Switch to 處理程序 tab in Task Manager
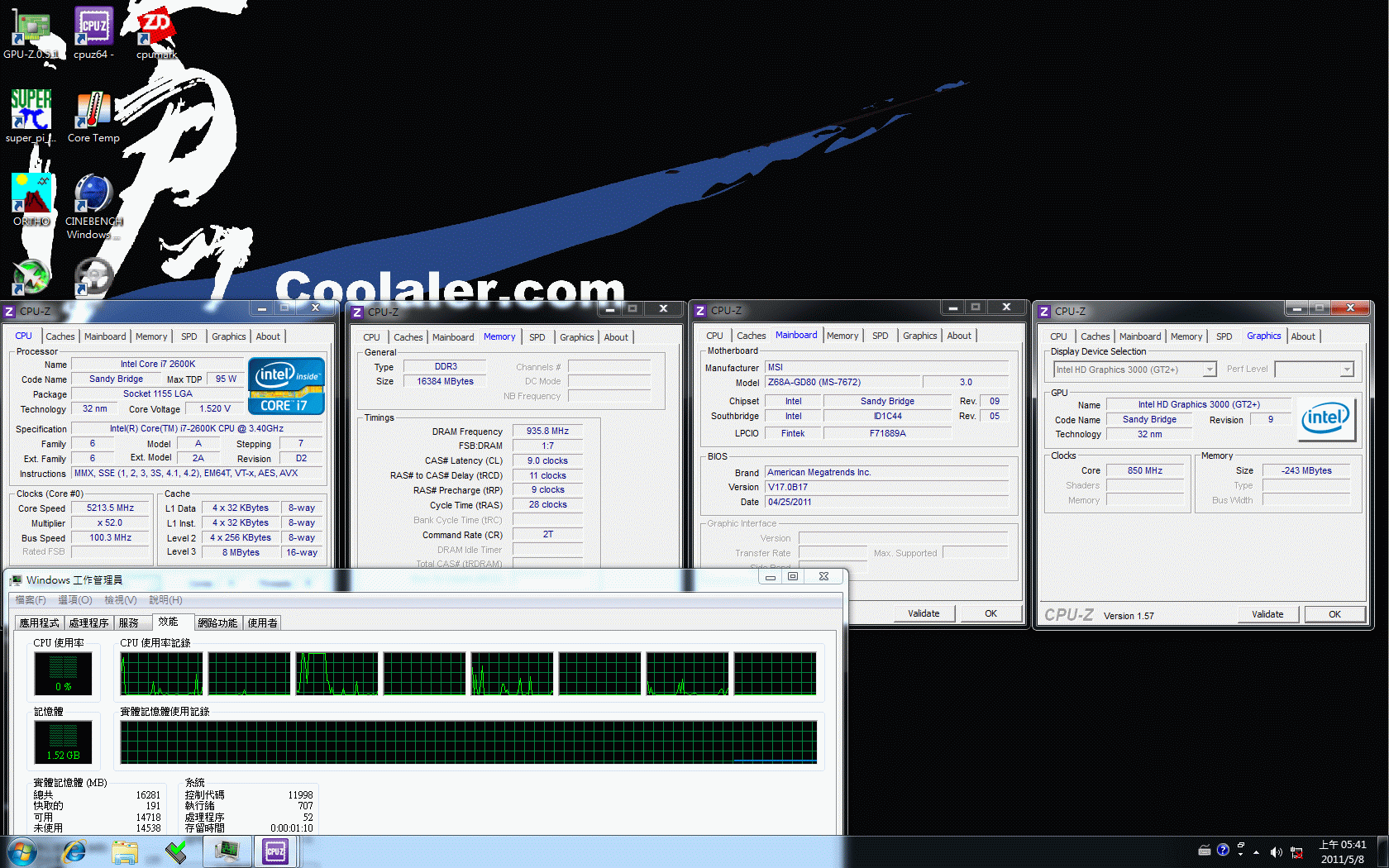 89,623
